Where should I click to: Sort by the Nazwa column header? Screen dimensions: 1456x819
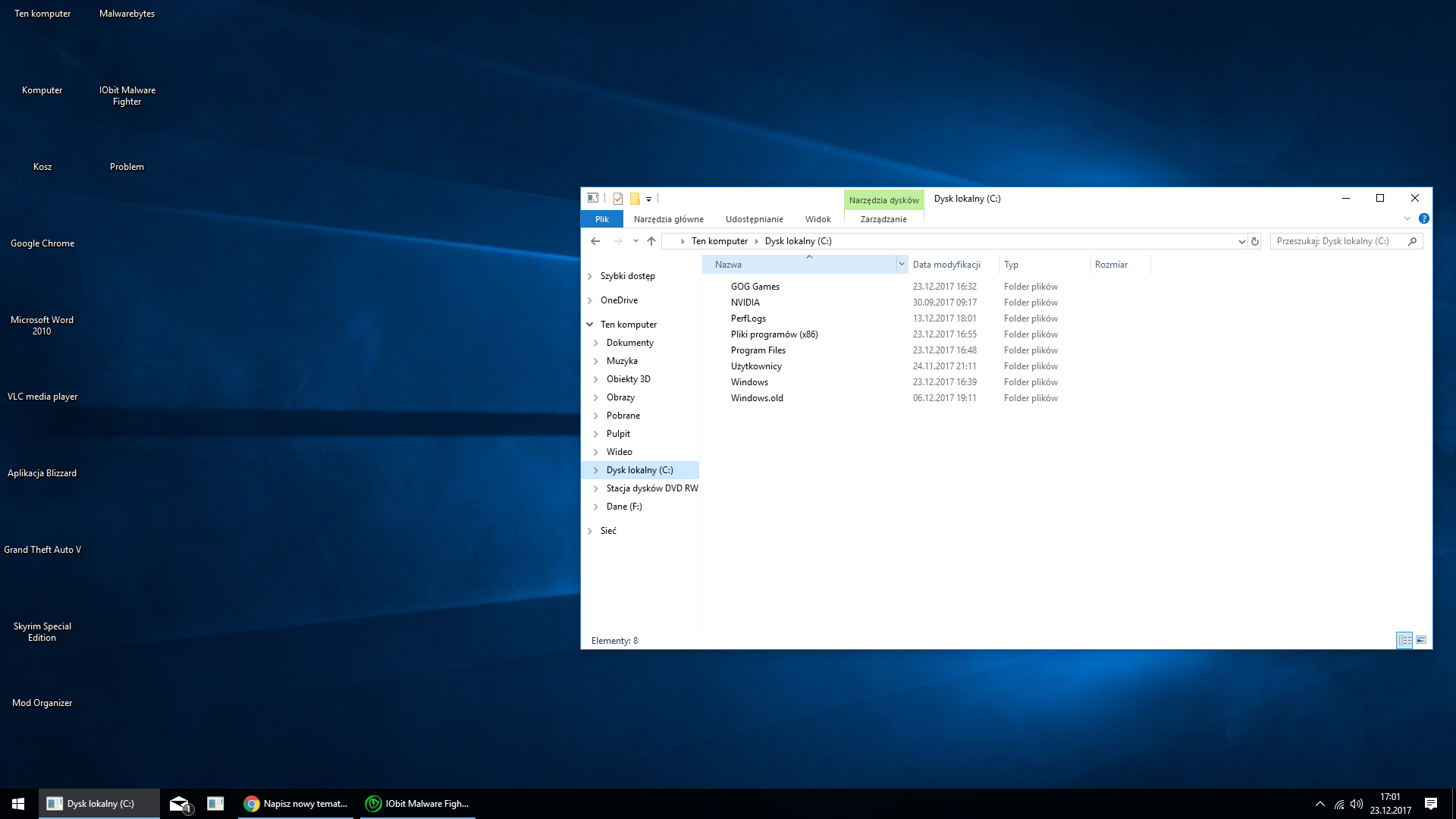[799, 265]
